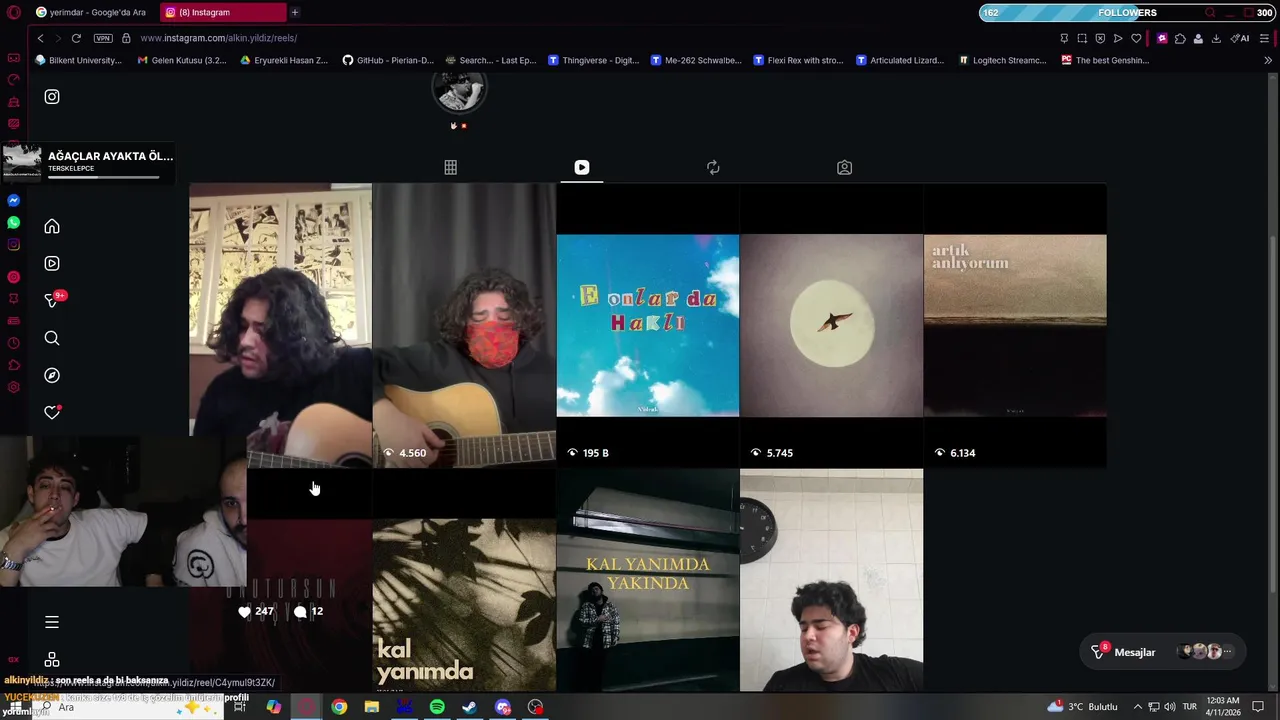The image size is (1280, 720).
Task: Go back to previous page
Action: point(40,38)
